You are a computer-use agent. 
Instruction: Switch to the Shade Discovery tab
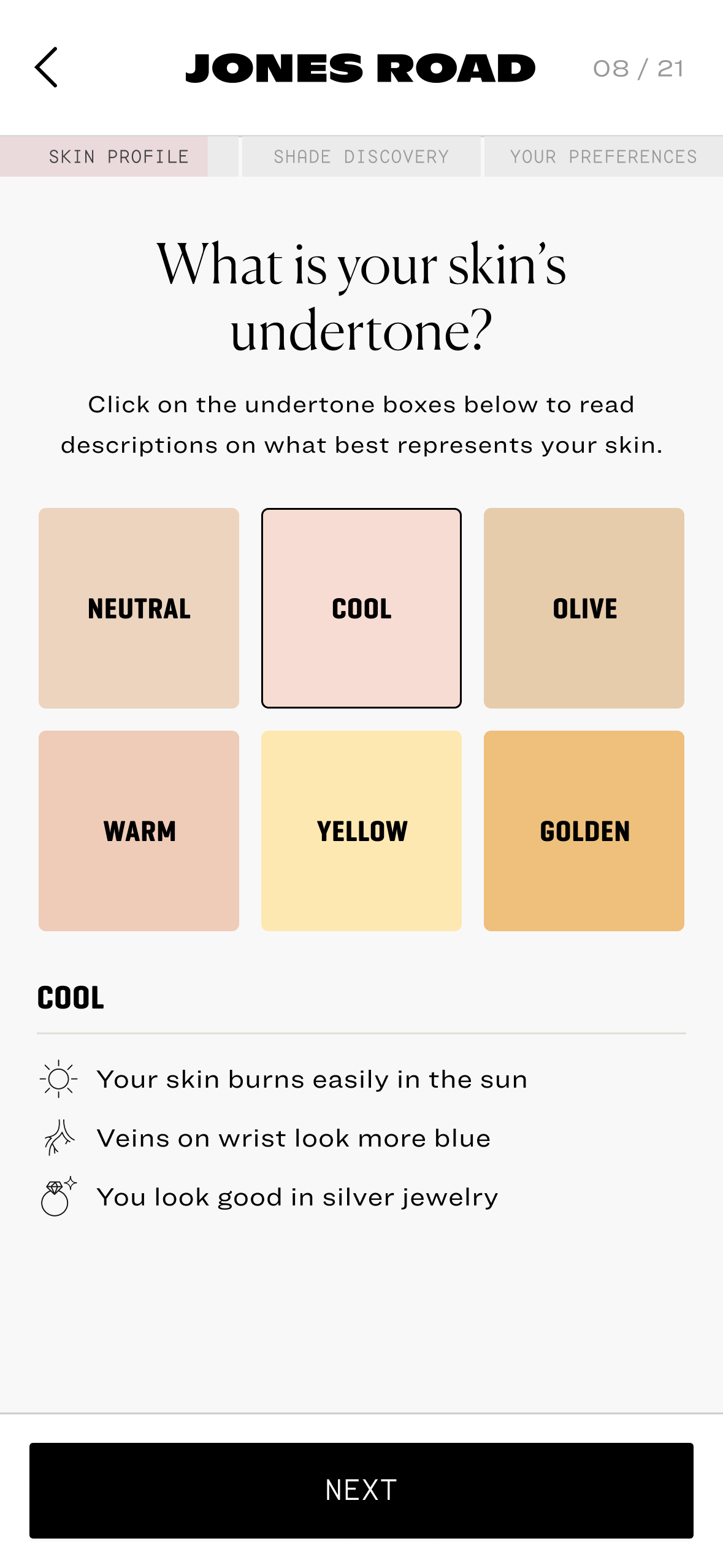(361, 156)
